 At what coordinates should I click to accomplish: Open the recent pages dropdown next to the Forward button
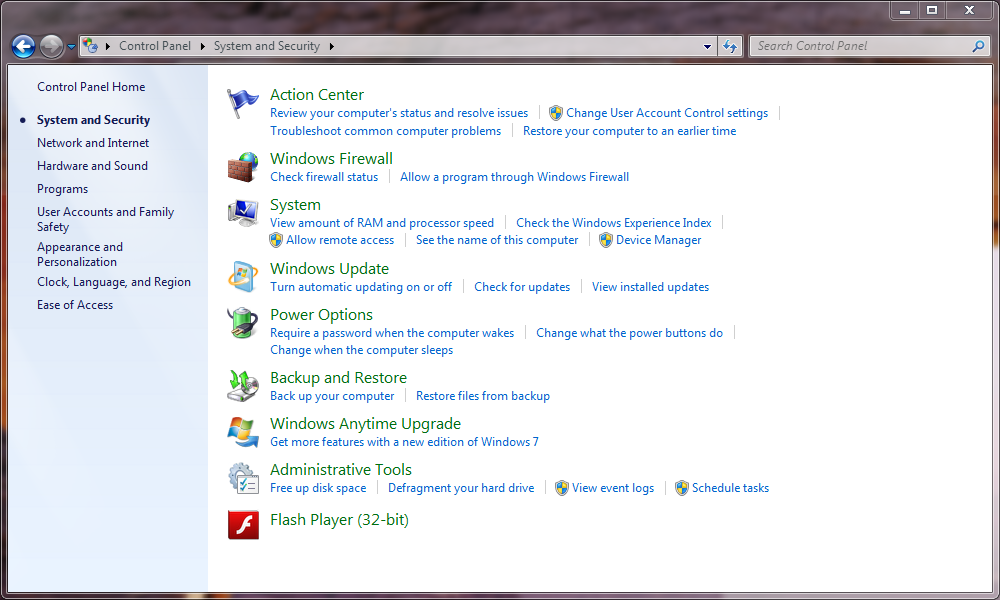coord(71,47)
